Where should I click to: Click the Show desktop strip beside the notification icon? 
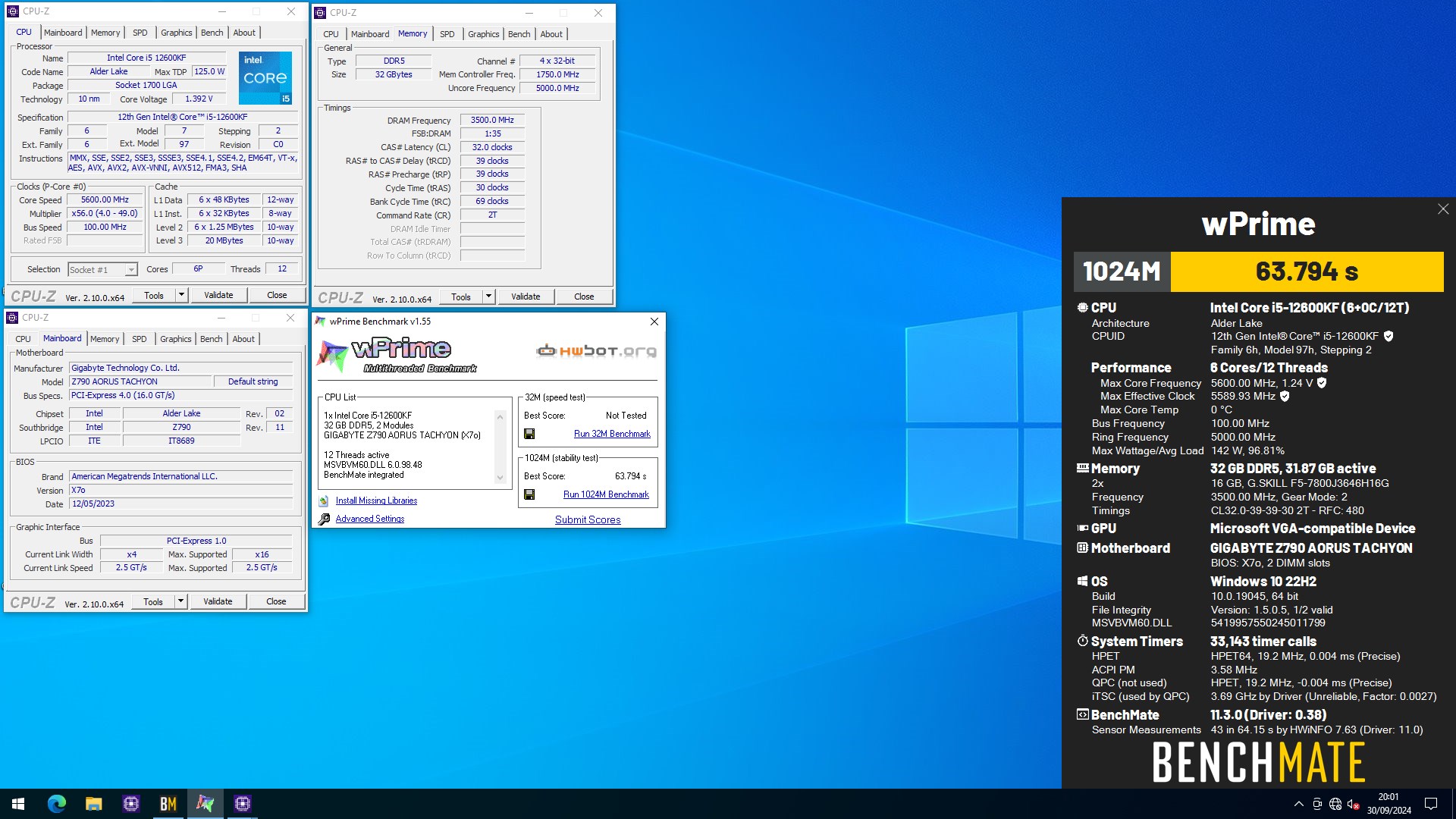1453,804
